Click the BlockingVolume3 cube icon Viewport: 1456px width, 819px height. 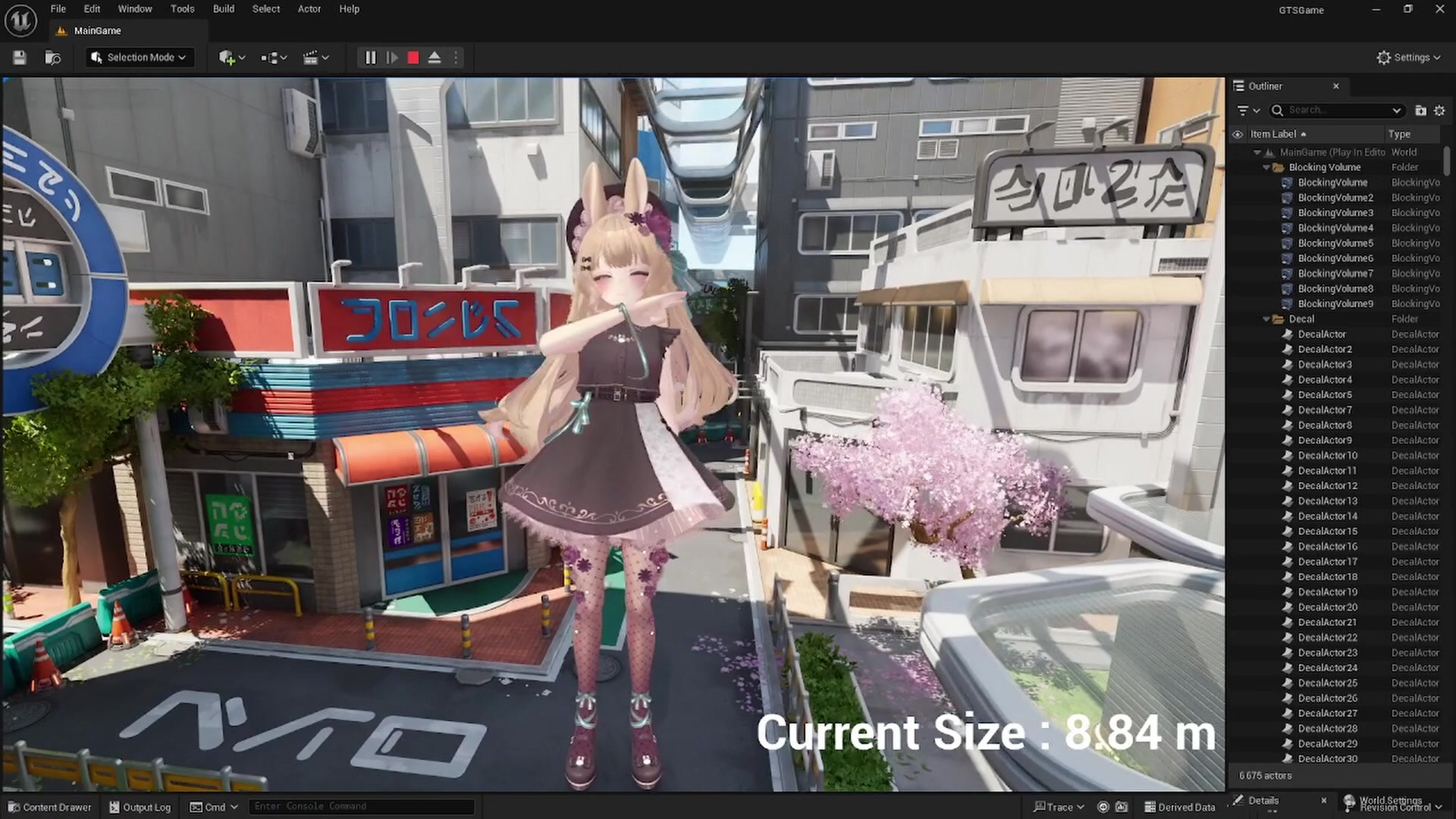coord(1287,213)
